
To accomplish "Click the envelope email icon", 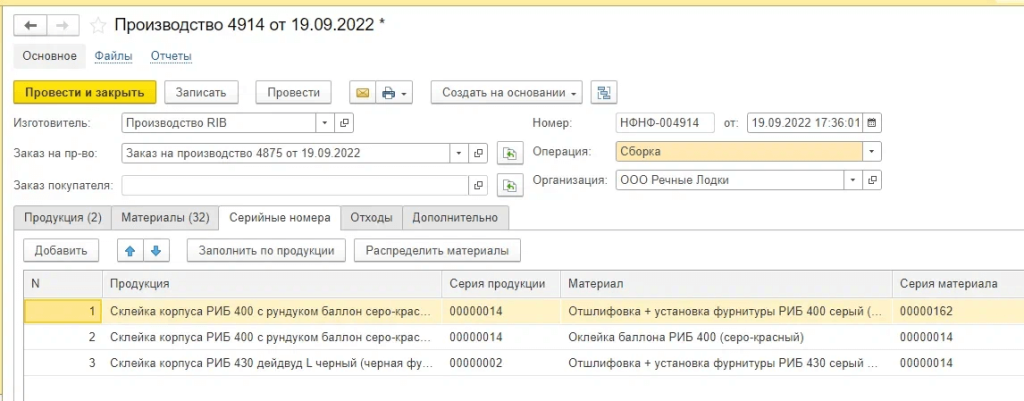I will click(x=362, y=93).
